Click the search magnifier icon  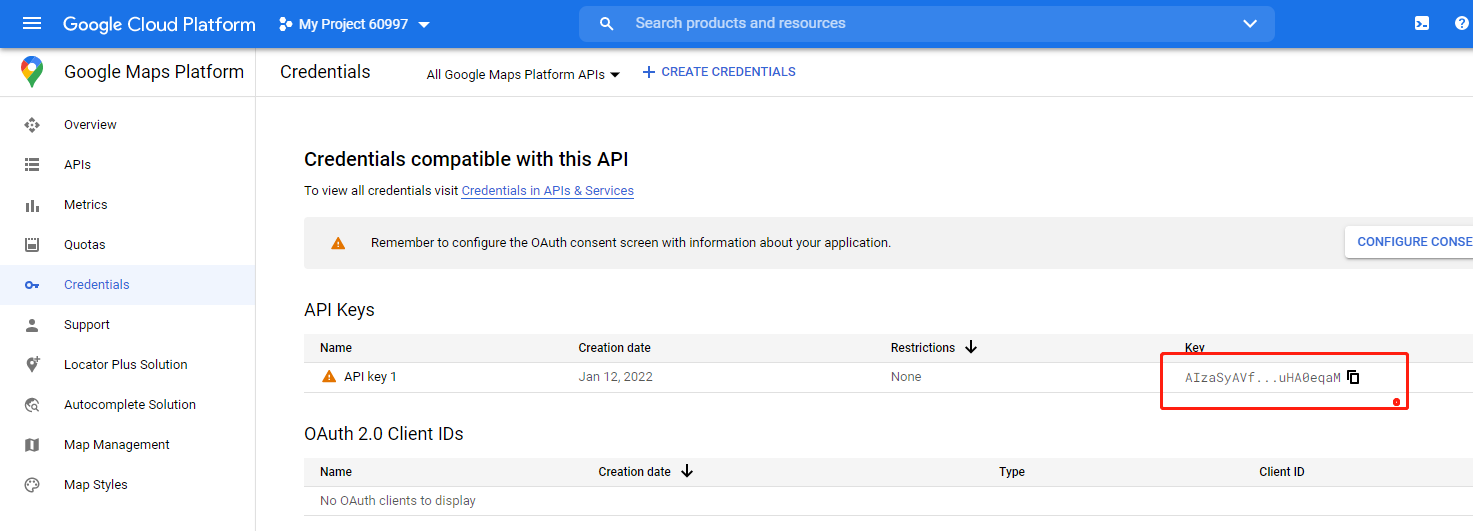[606, 24]
